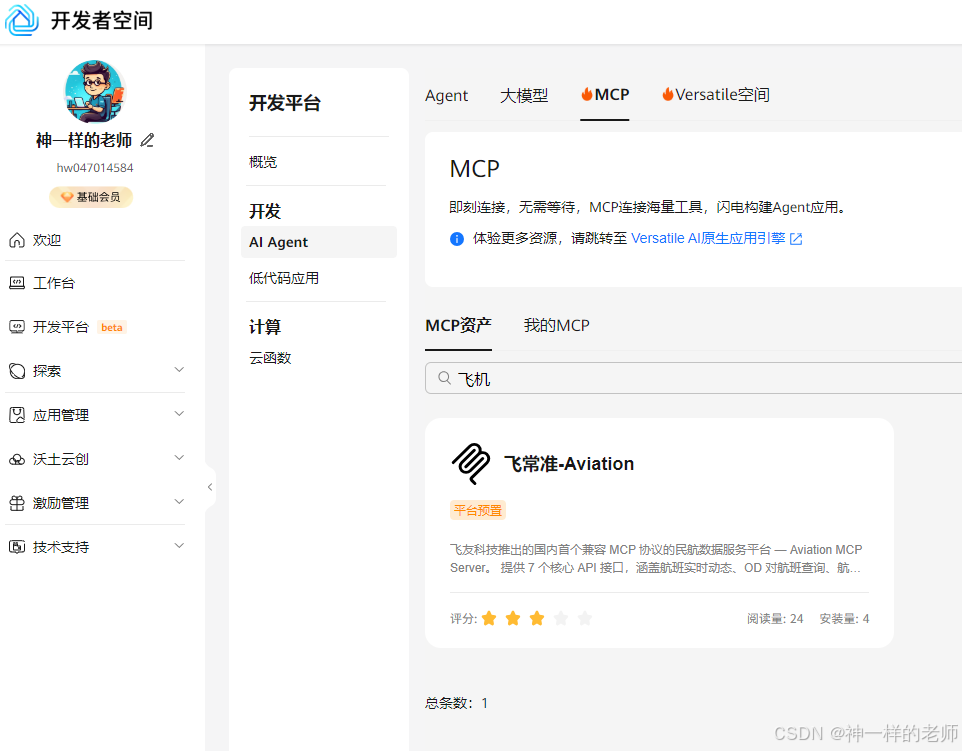
Task: Click the third rating star
Action: [537, 618]
